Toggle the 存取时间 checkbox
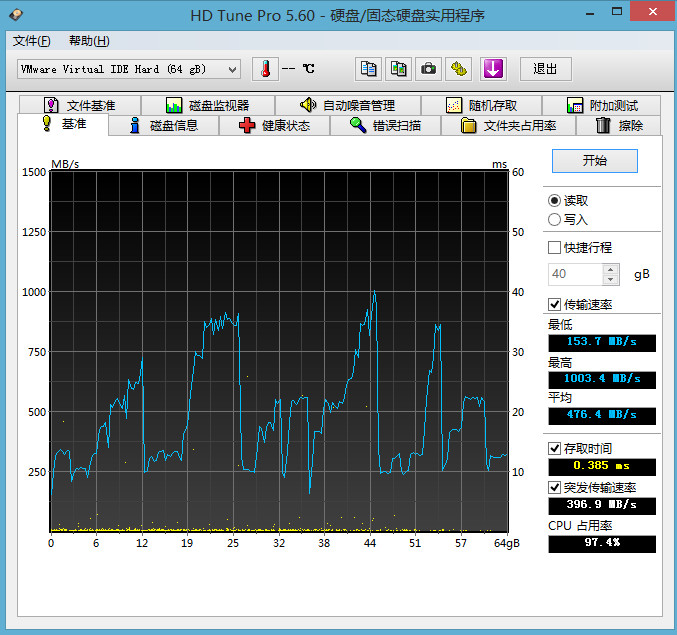Viewport: 677px width, 635px height. [x=554, y=449]
